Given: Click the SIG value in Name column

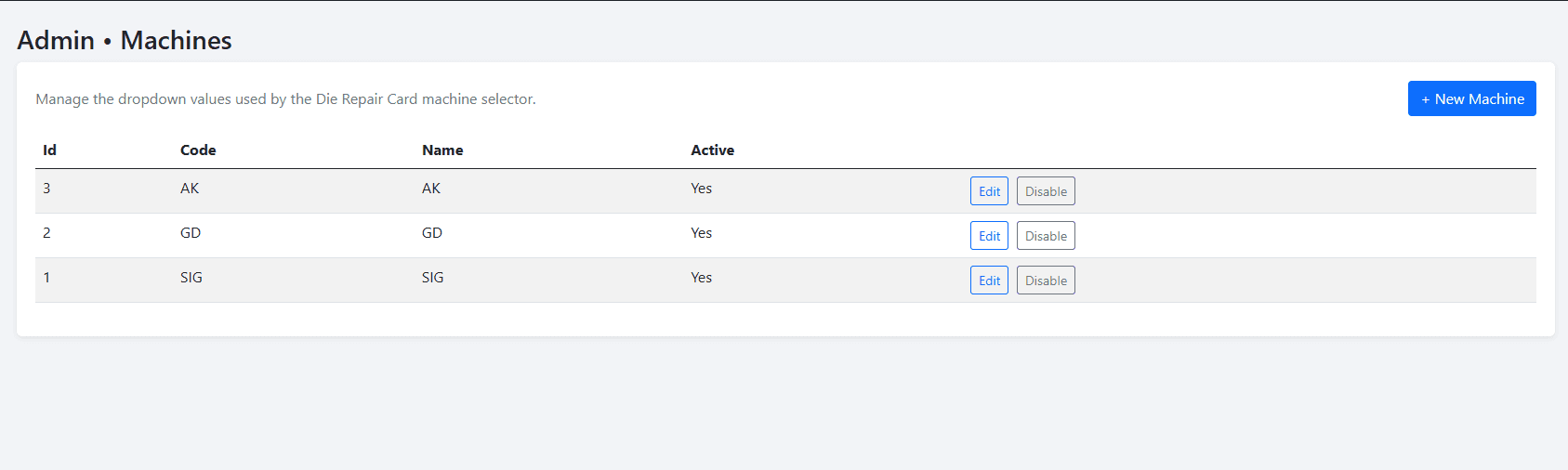Looking at the screenshot, I should pos(432,278).
